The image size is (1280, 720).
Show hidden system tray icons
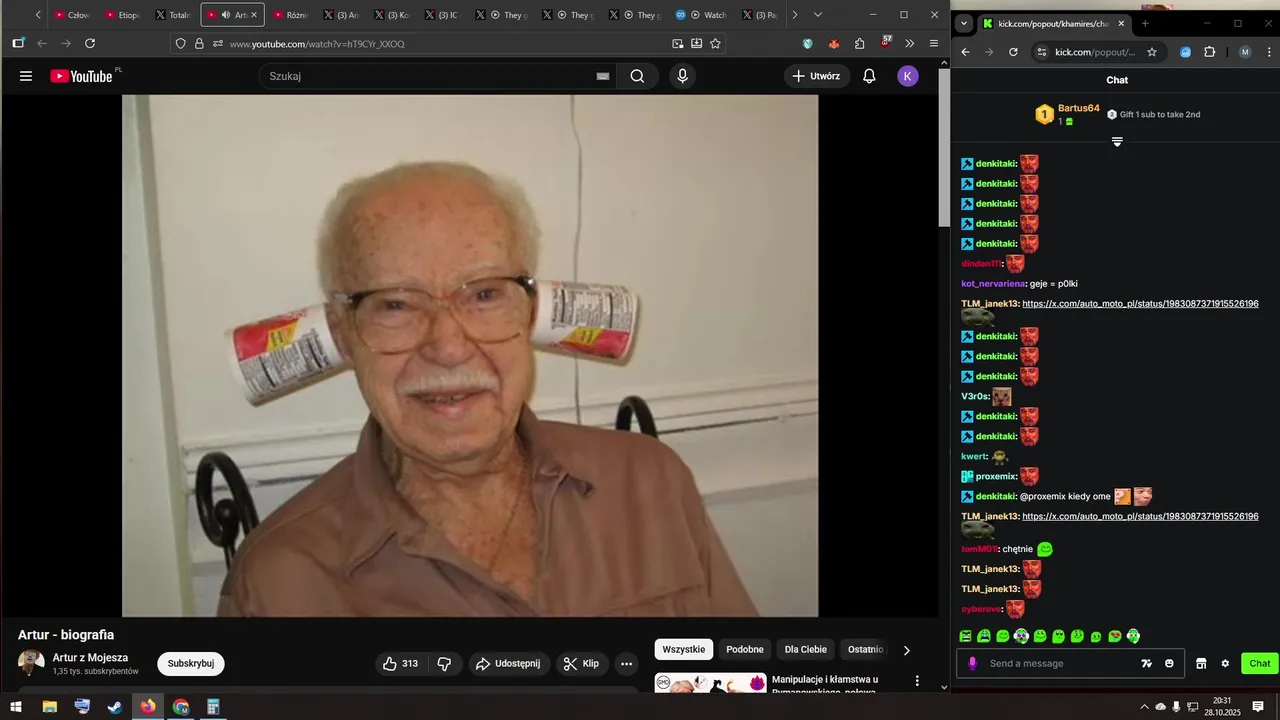pyautogui.click(x=1144, y=707)
